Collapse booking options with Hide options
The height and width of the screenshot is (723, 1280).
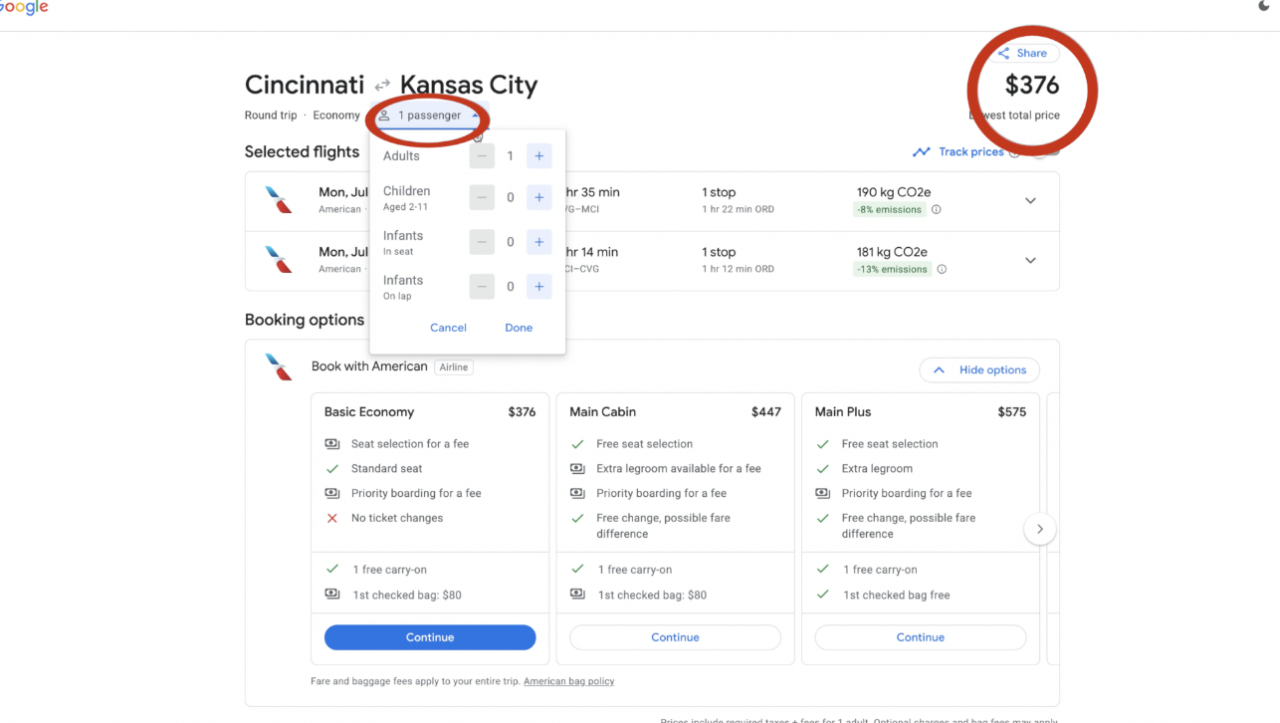pos(979,369)
